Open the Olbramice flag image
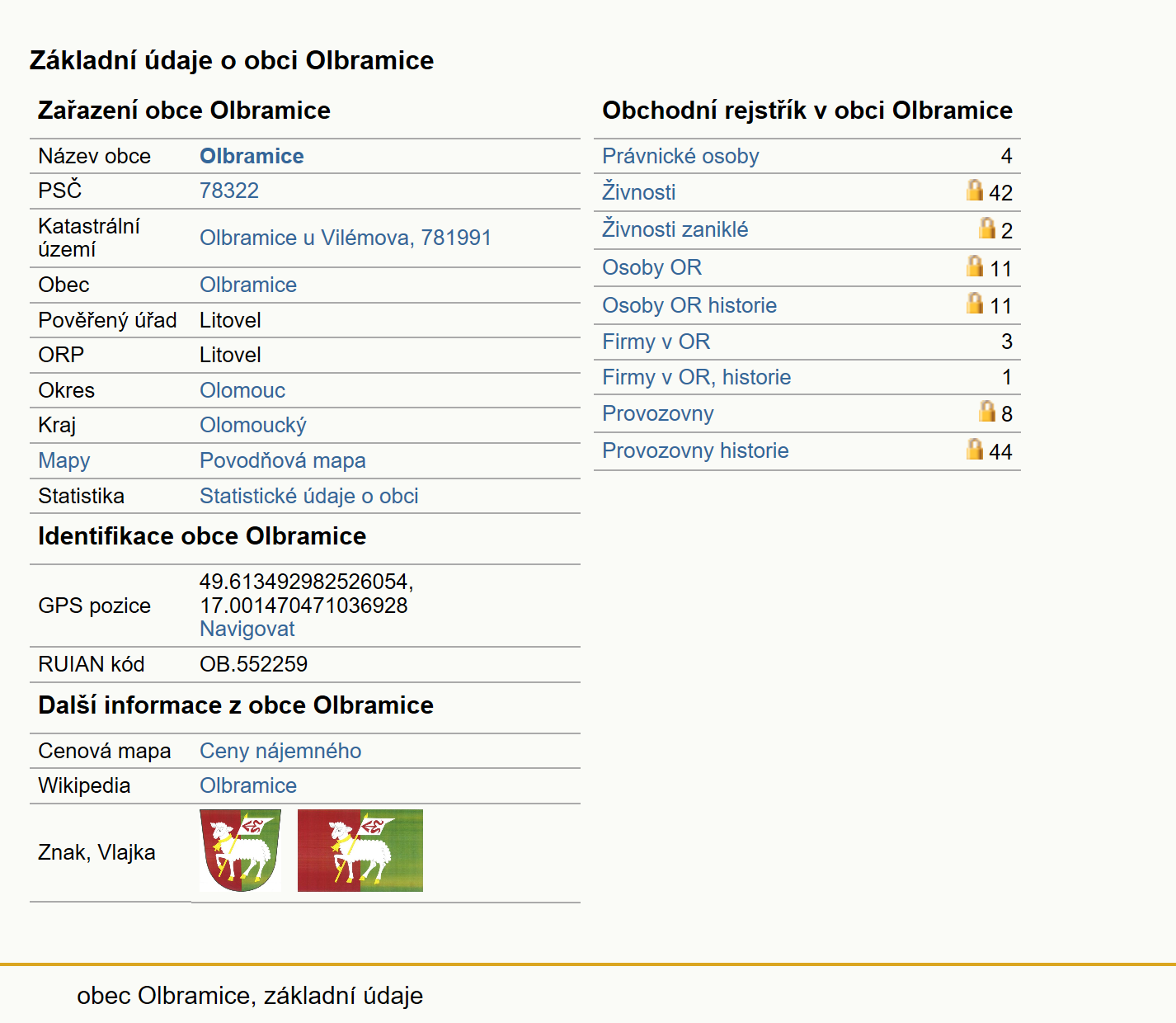 click(360, 851)
